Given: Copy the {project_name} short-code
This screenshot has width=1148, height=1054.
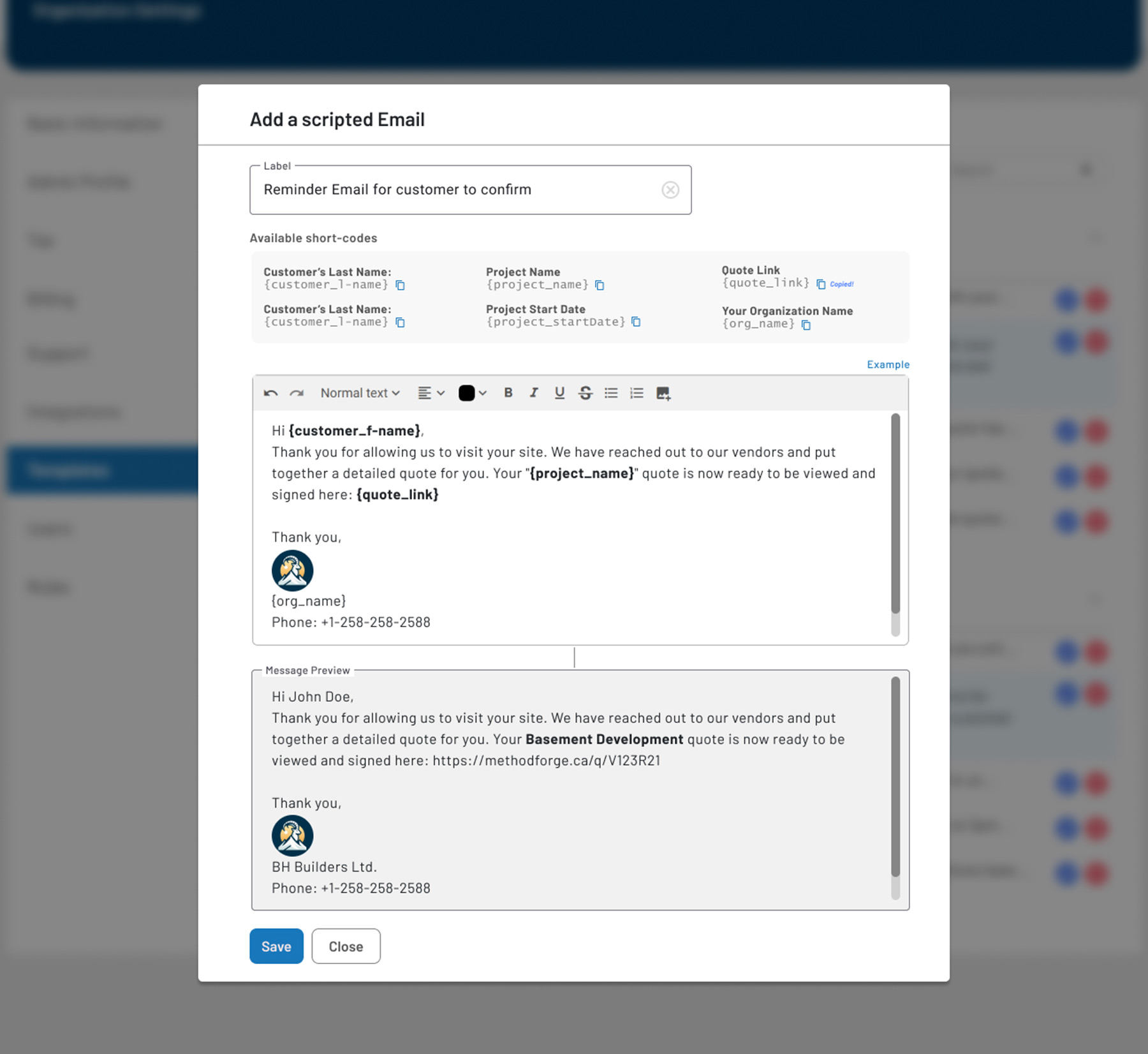Looking at the screenshot, I should pos(600,285).
